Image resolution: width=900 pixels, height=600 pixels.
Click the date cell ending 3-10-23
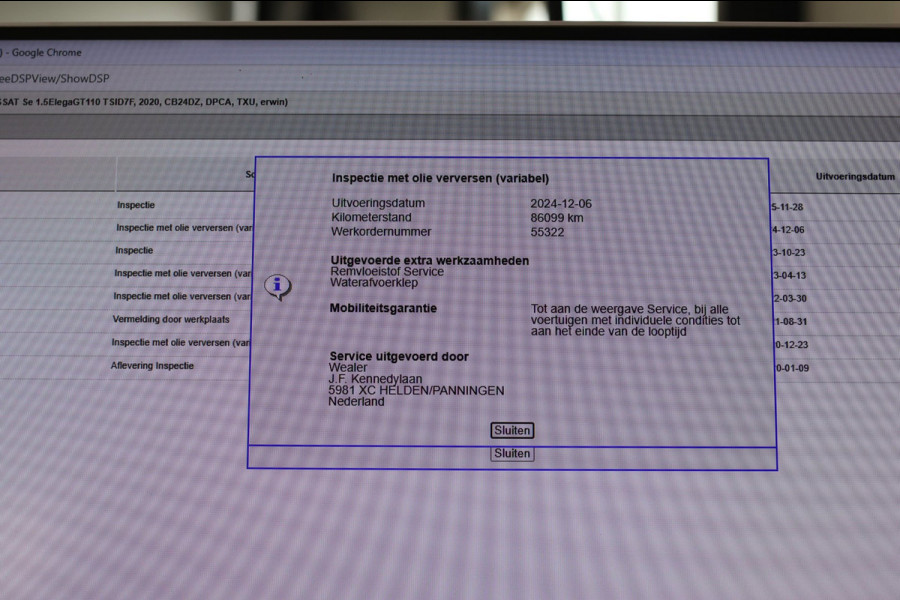click(x=789, y=253)
